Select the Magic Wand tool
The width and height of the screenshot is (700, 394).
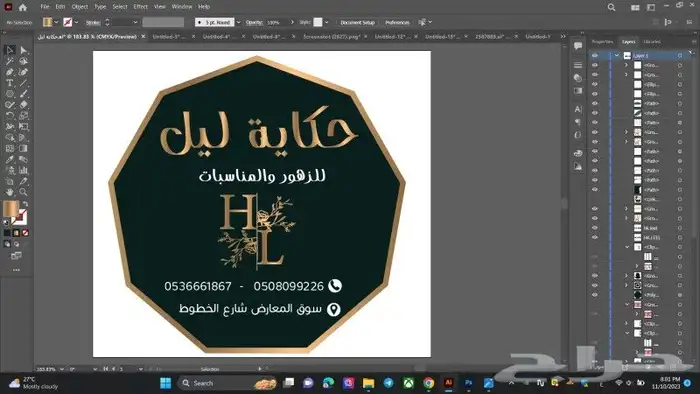tap(9, 61)
